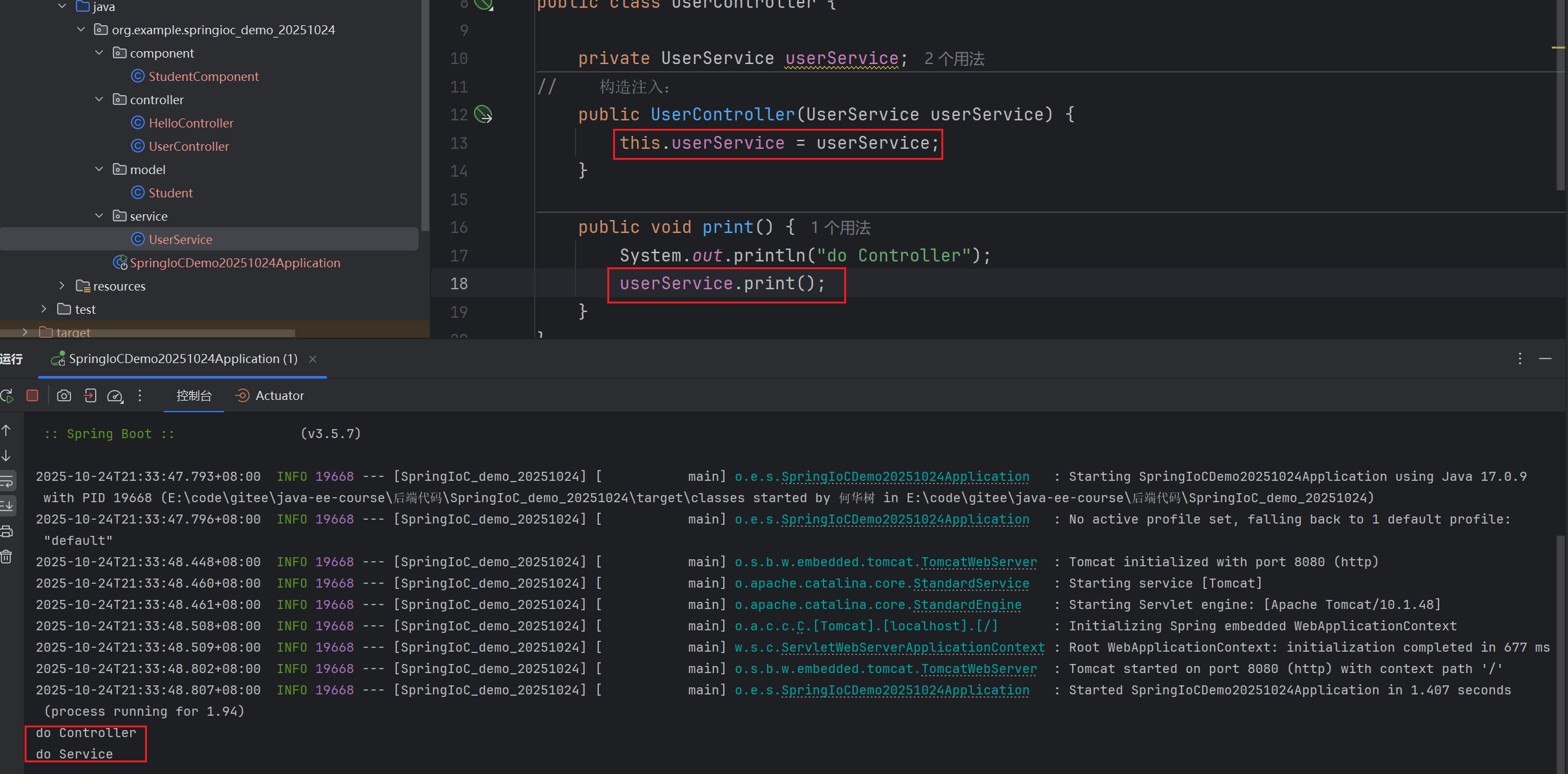This screenshot has height=774, width=1568.
Task: Click the print console output icon
Action: (6, 531)
